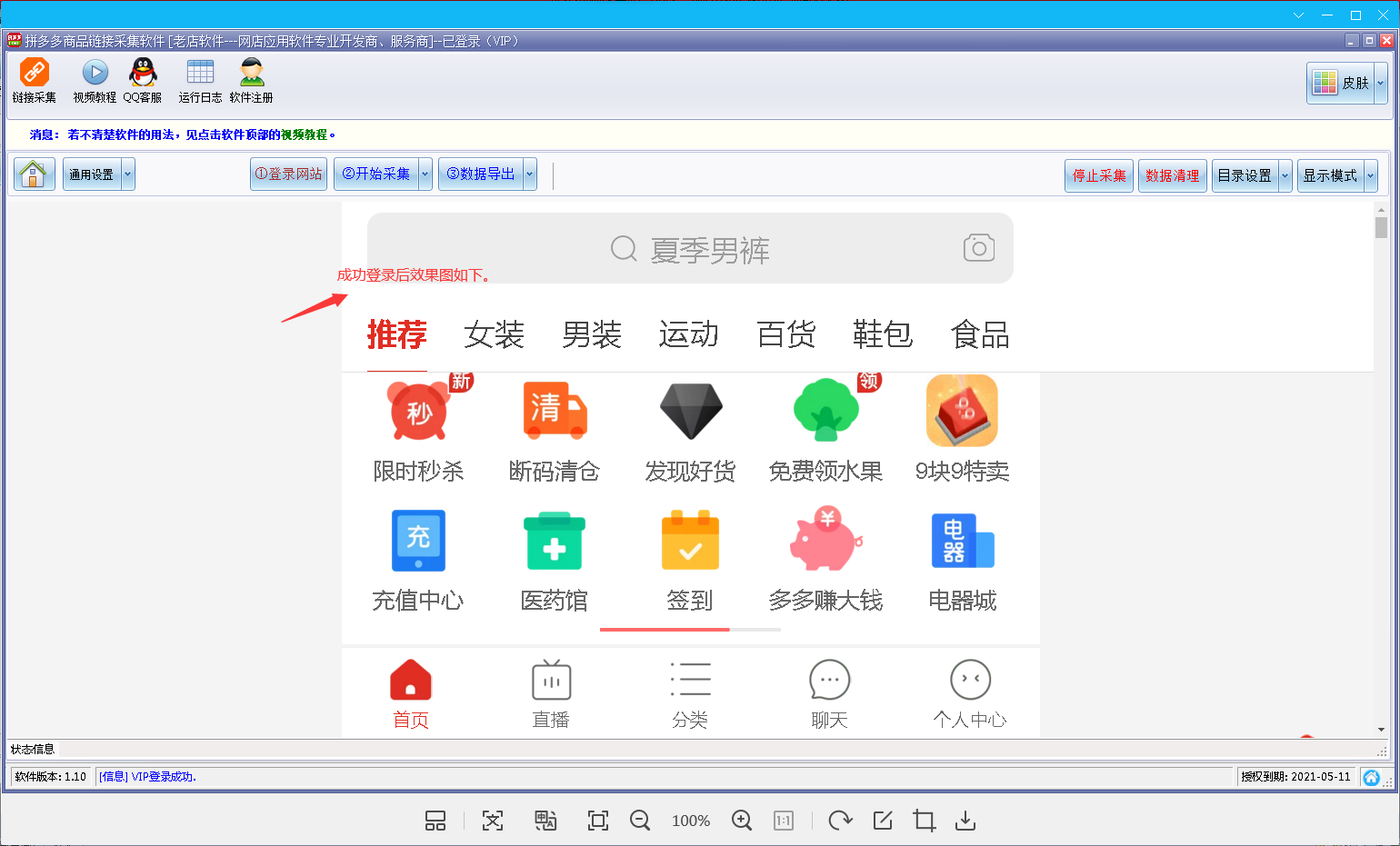Download the image from viewer toolbar
Viewport: 1400px width, 846px height.
coord(965,821)
